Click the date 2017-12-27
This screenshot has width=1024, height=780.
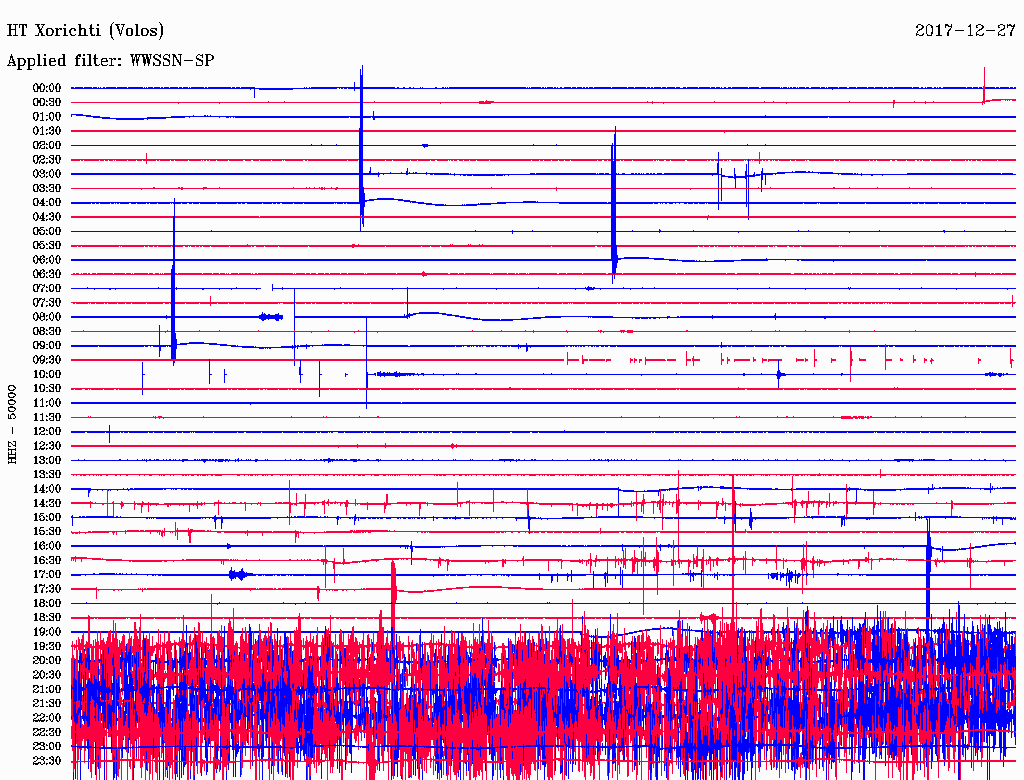point(965,30)
